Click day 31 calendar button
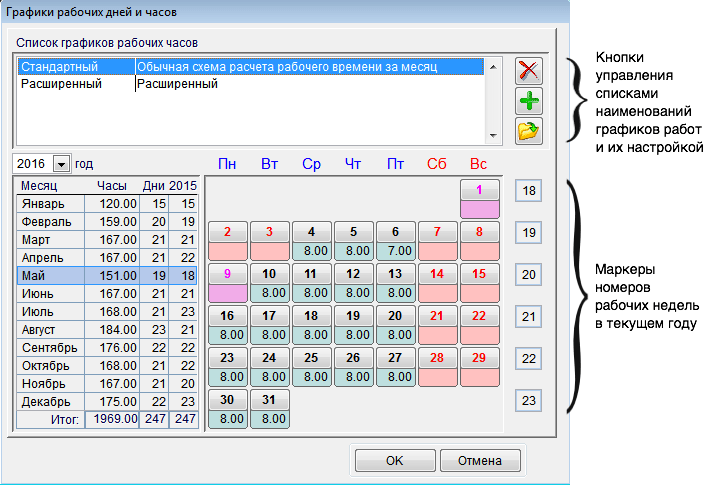 click(x=269, y=400)
